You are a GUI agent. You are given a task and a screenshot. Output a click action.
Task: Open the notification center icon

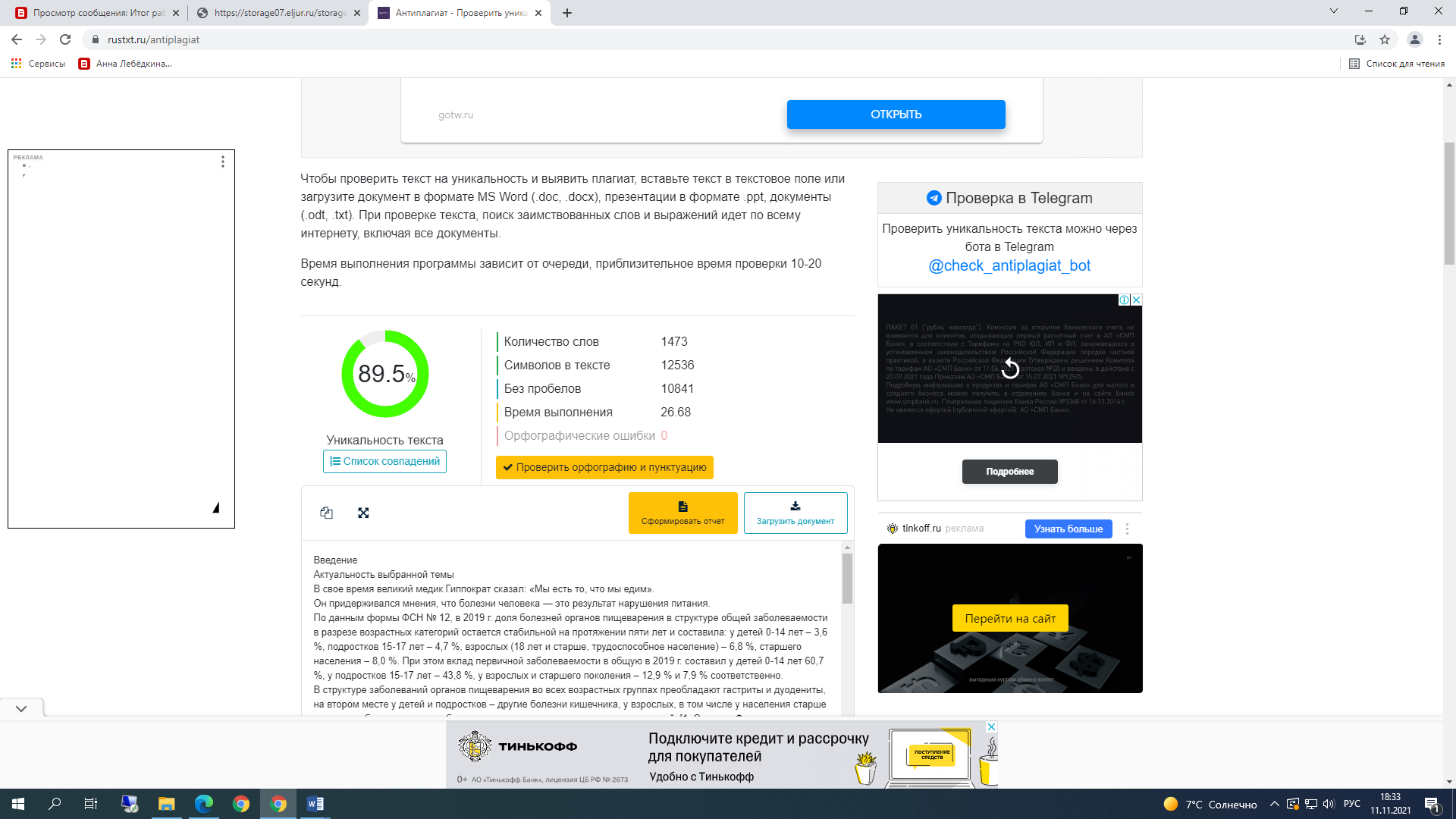[1432, 805]
